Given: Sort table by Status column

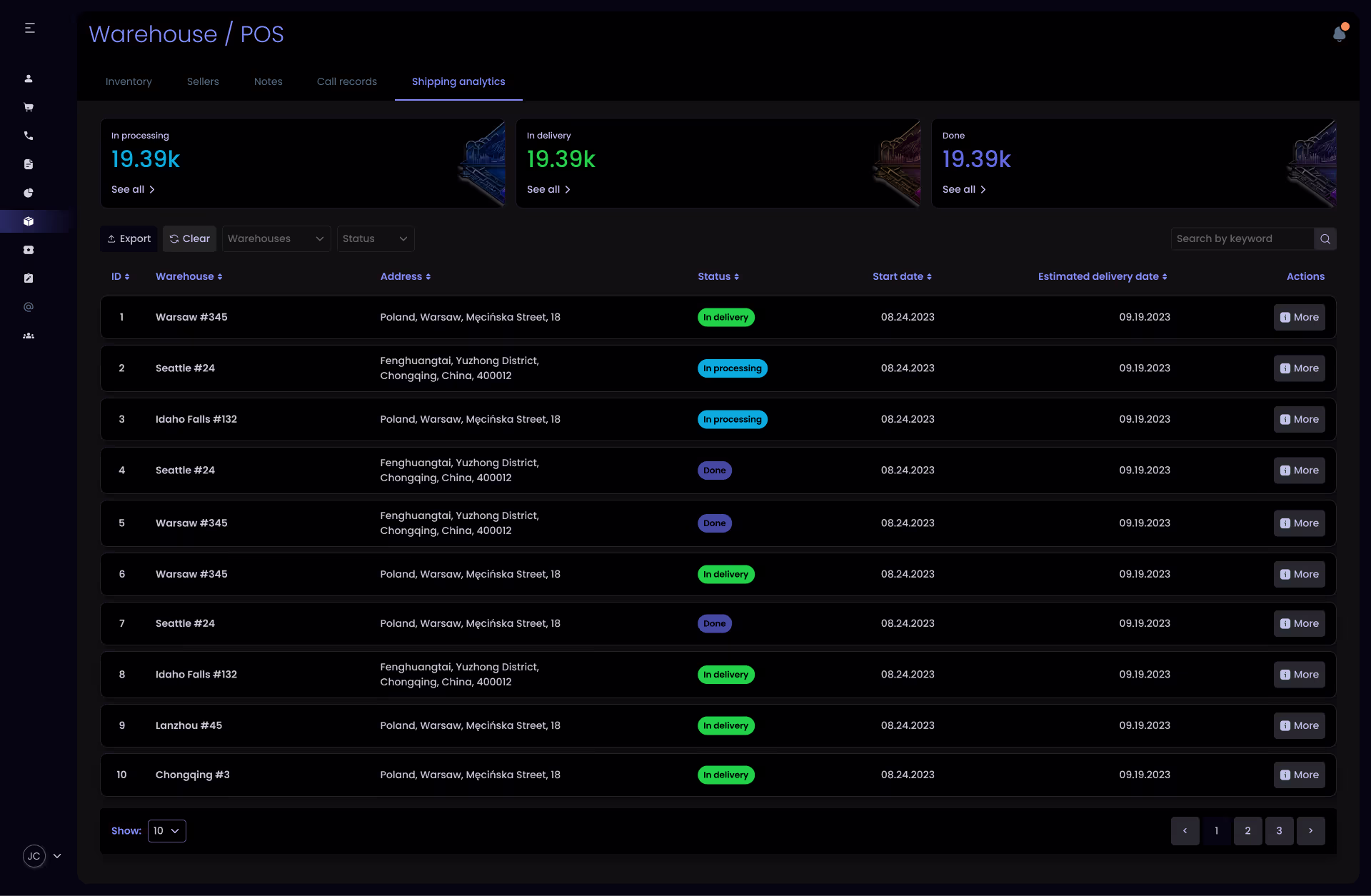Looking at the screenshot, I should [718, 276].
